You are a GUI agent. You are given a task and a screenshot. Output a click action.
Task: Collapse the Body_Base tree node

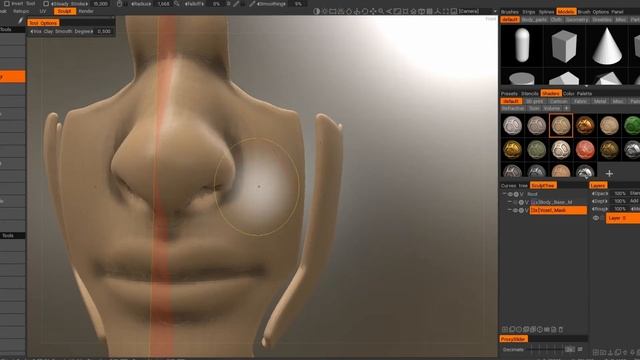tap(510, 202)
